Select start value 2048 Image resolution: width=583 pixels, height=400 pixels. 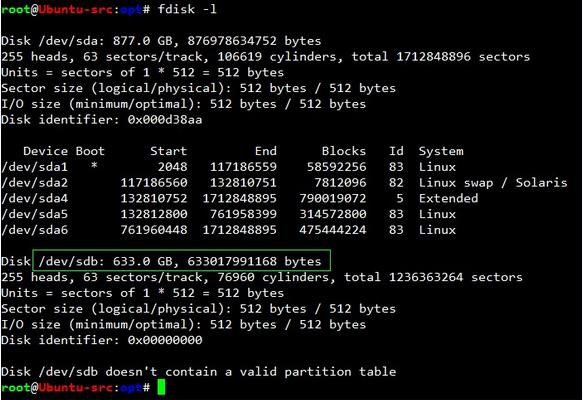click(172, 167)
